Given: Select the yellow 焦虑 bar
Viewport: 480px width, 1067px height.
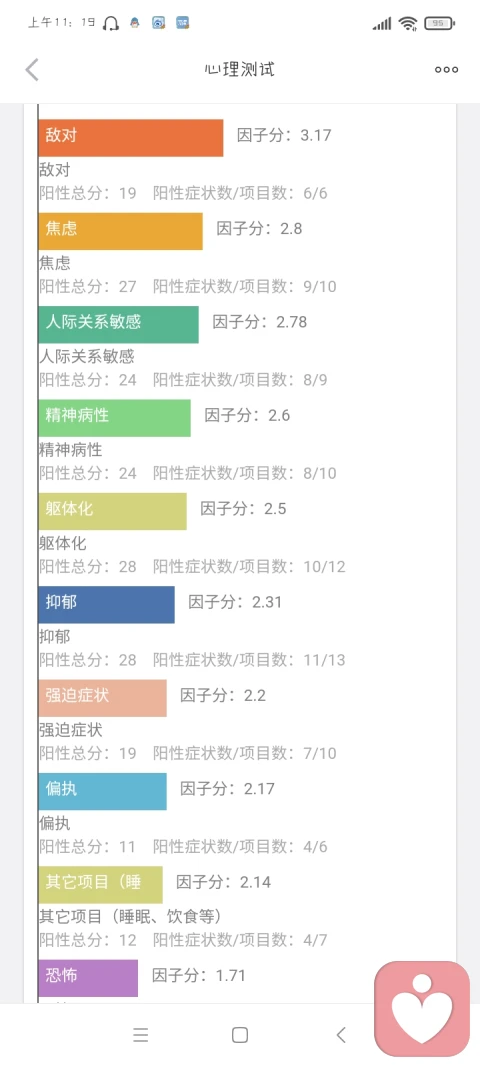Looking at the screenshot, I should [x=121, y=231].
